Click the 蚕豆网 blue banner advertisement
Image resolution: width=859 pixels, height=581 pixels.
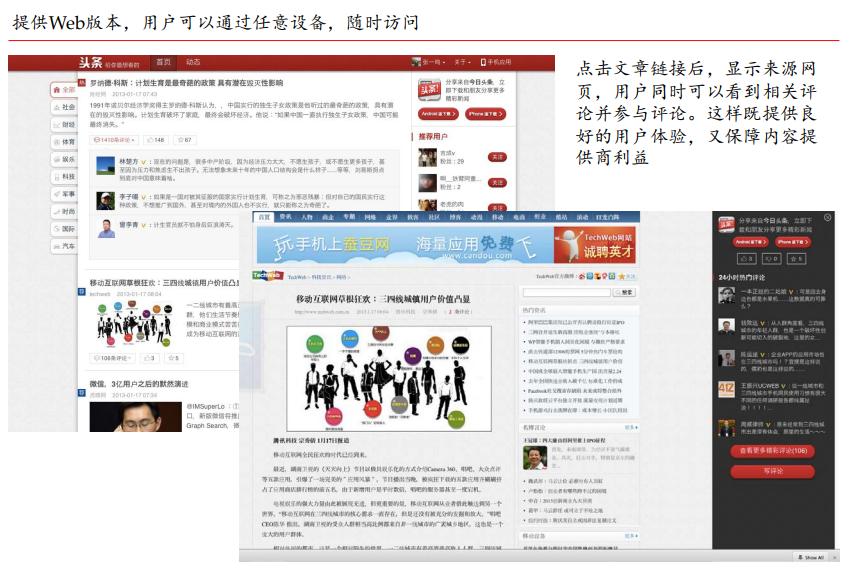tap(405, 245)
